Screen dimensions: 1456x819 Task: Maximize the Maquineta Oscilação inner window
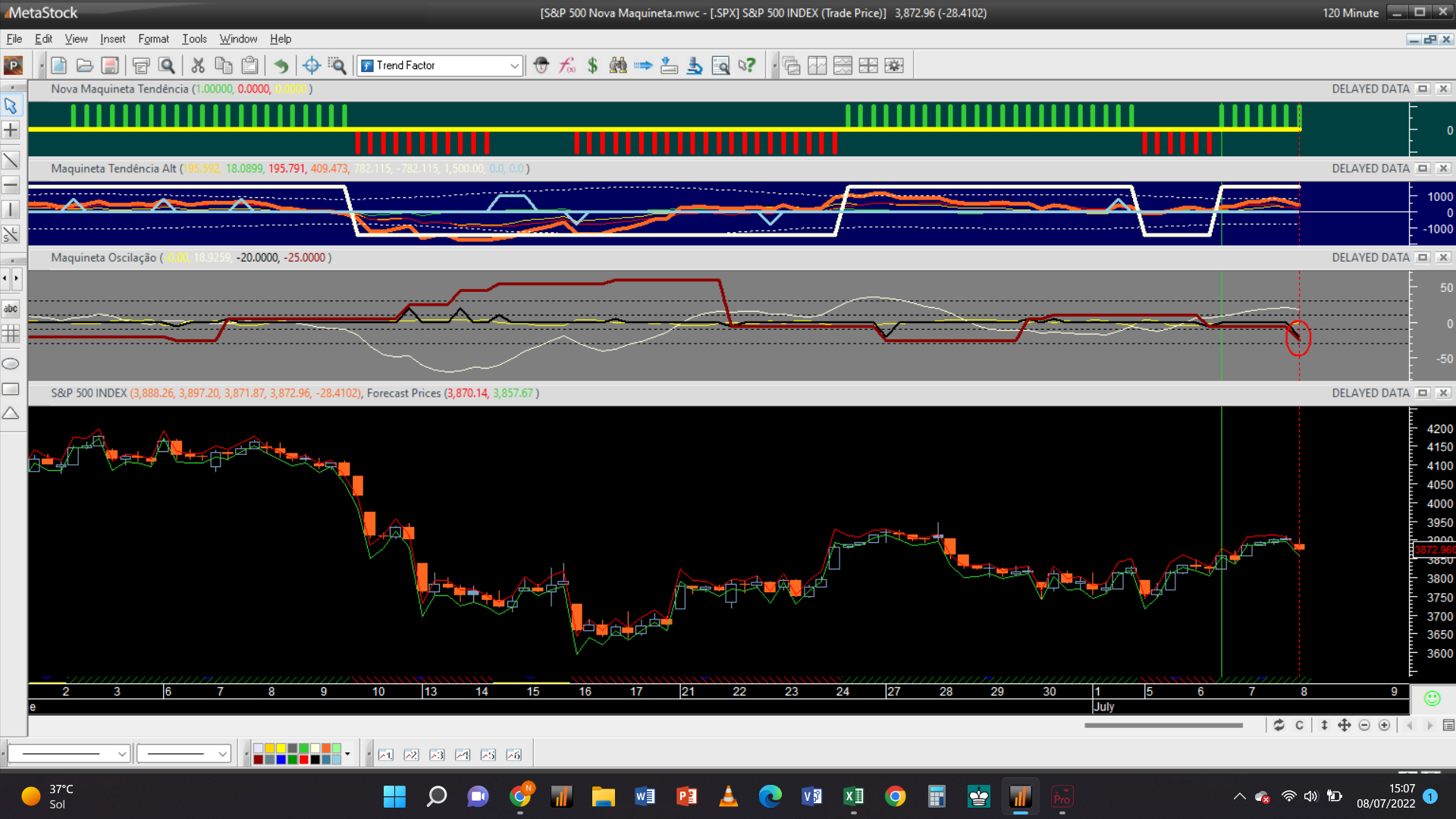coord(1423,258)
